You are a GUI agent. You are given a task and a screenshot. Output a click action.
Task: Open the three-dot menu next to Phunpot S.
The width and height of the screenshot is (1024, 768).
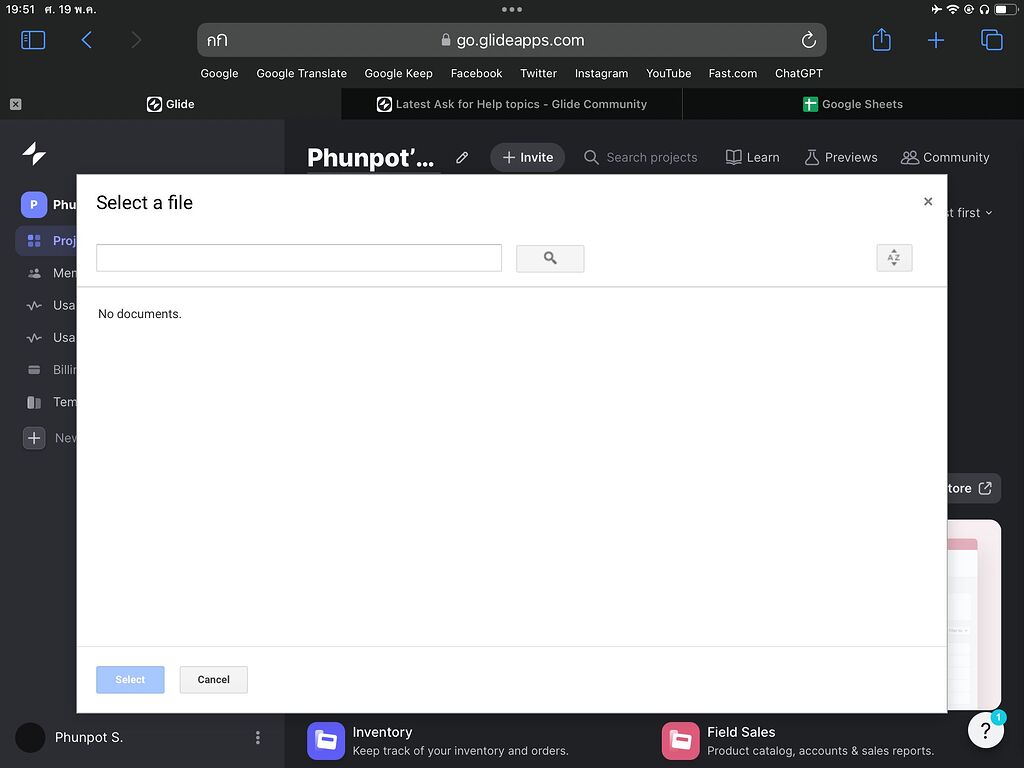pyautogui.click(x=257, y=737)
